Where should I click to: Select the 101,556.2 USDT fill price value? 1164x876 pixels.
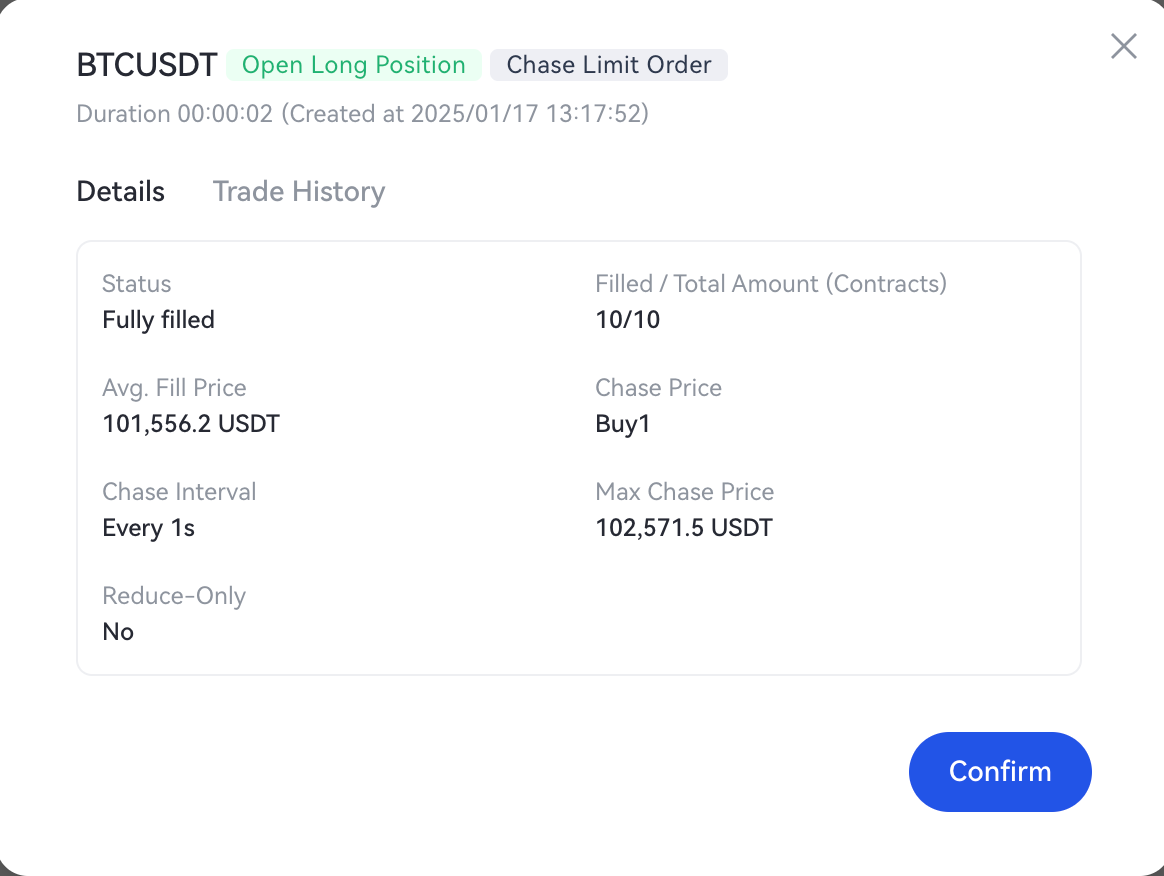[191, 424]
